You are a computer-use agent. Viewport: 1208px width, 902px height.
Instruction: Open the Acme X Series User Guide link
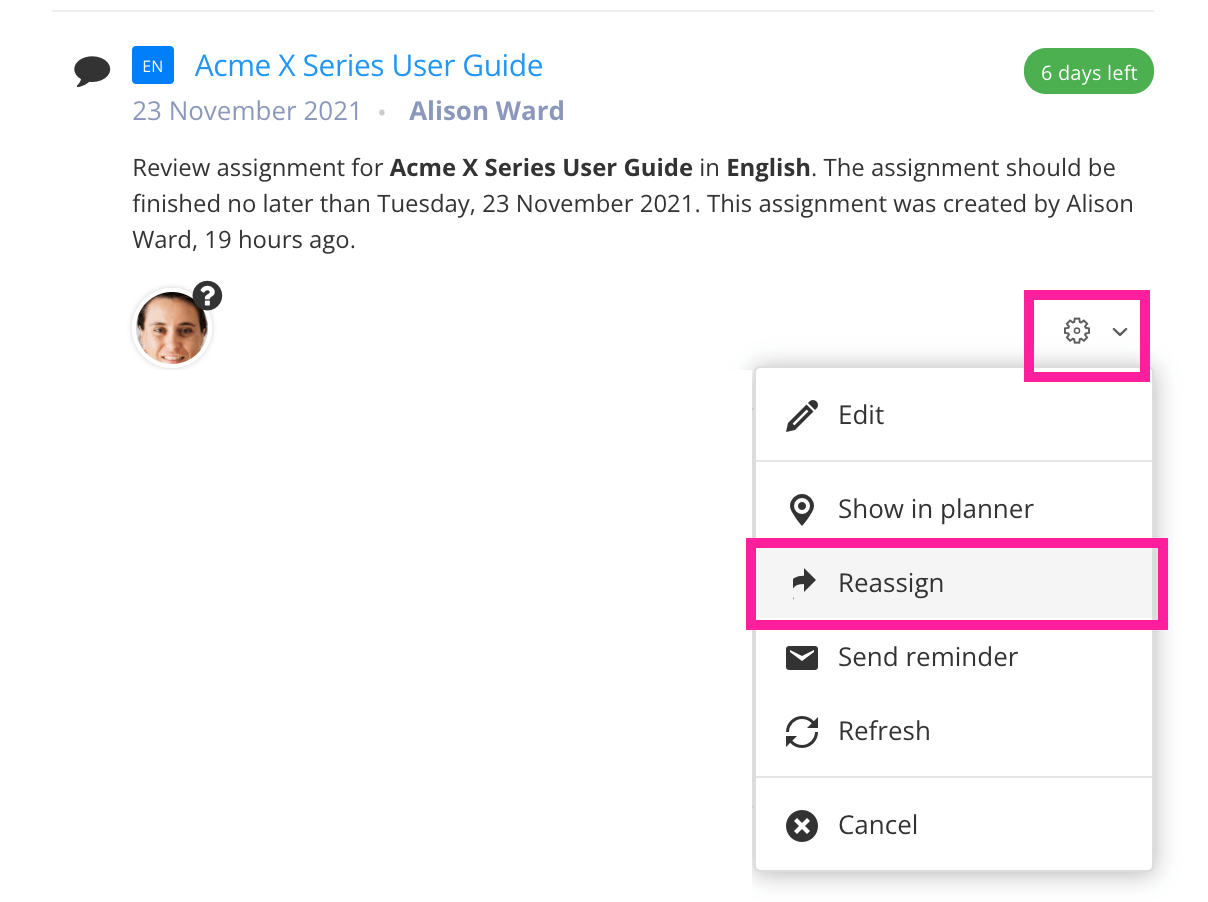click(368, 65)
